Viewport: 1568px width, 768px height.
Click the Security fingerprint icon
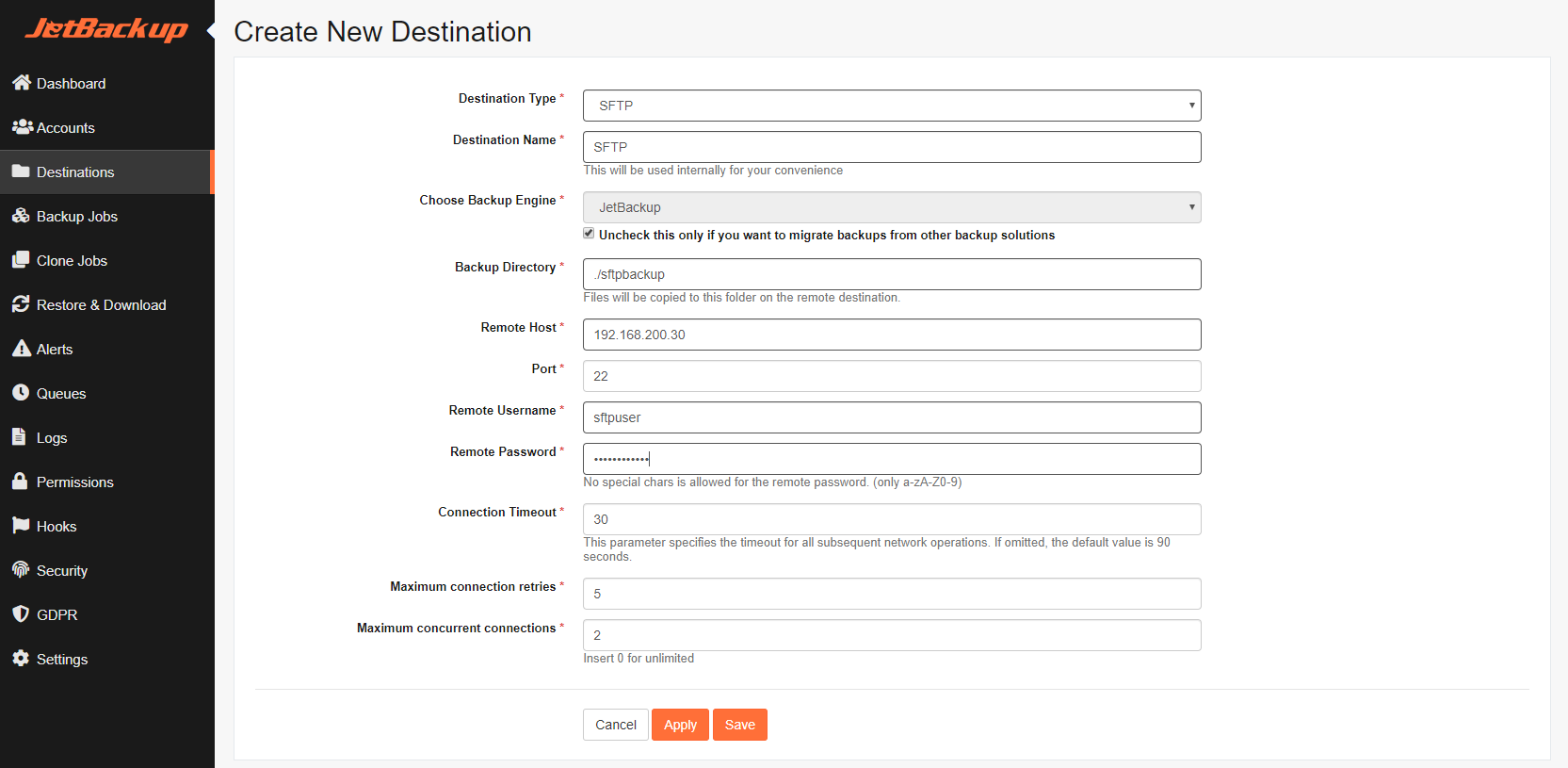click(x=21, y=570)
